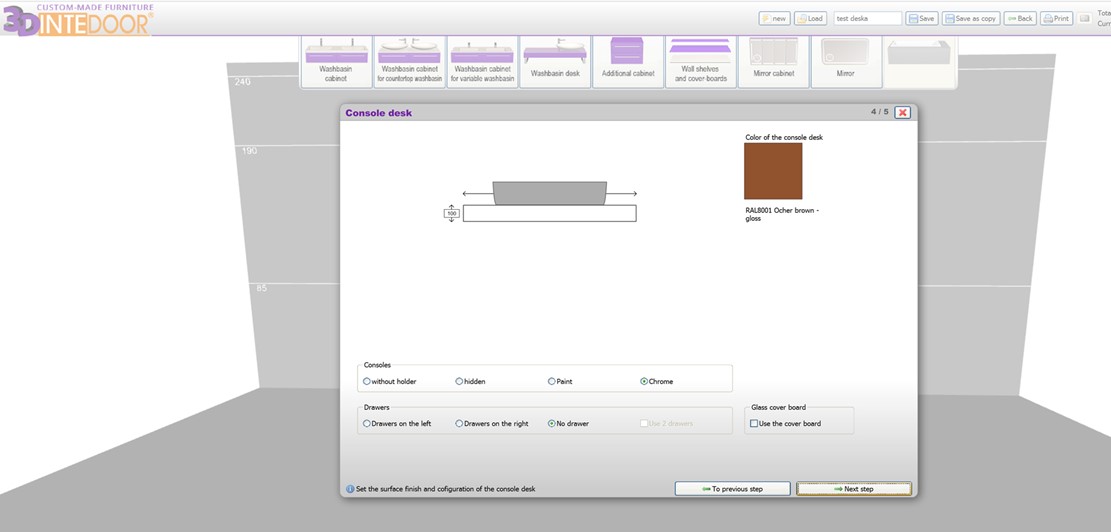Click the desk height value box '100'
This screenshot has width=1111, height=532.
click(x=451, y=213)
